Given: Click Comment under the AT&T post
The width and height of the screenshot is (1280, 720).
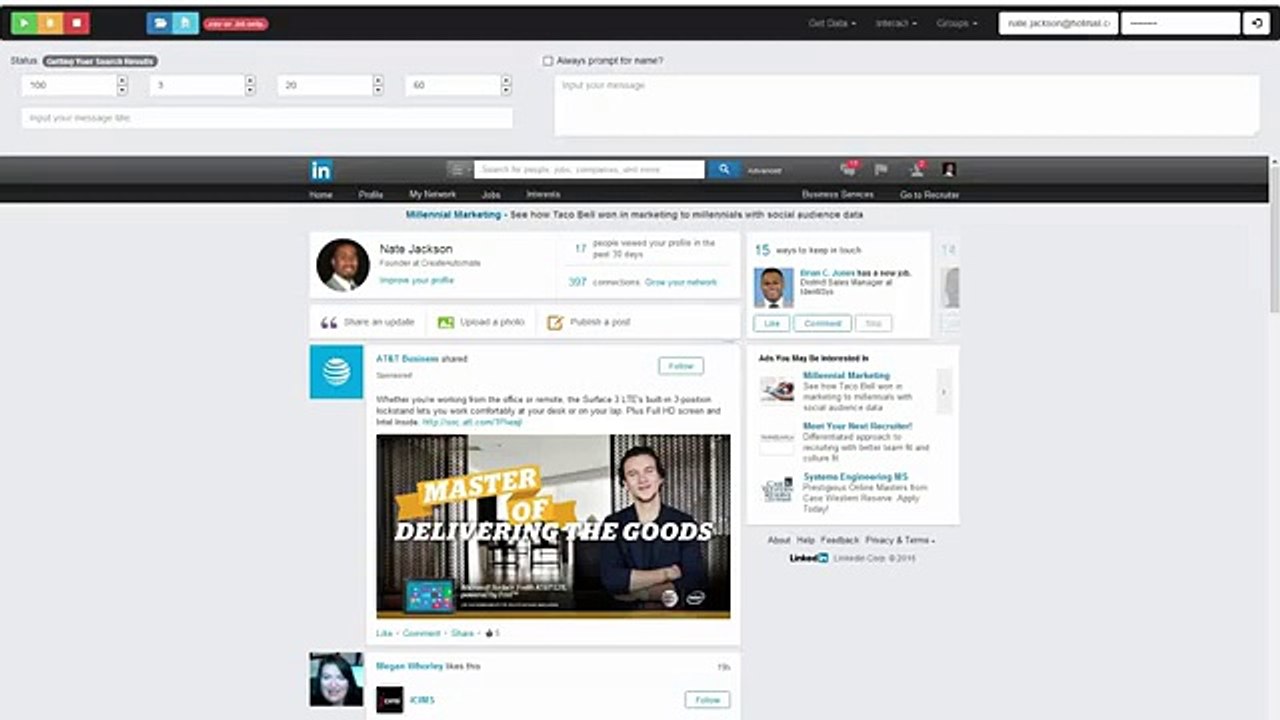Looking at the screenshot, I should [x=421, y=634].
